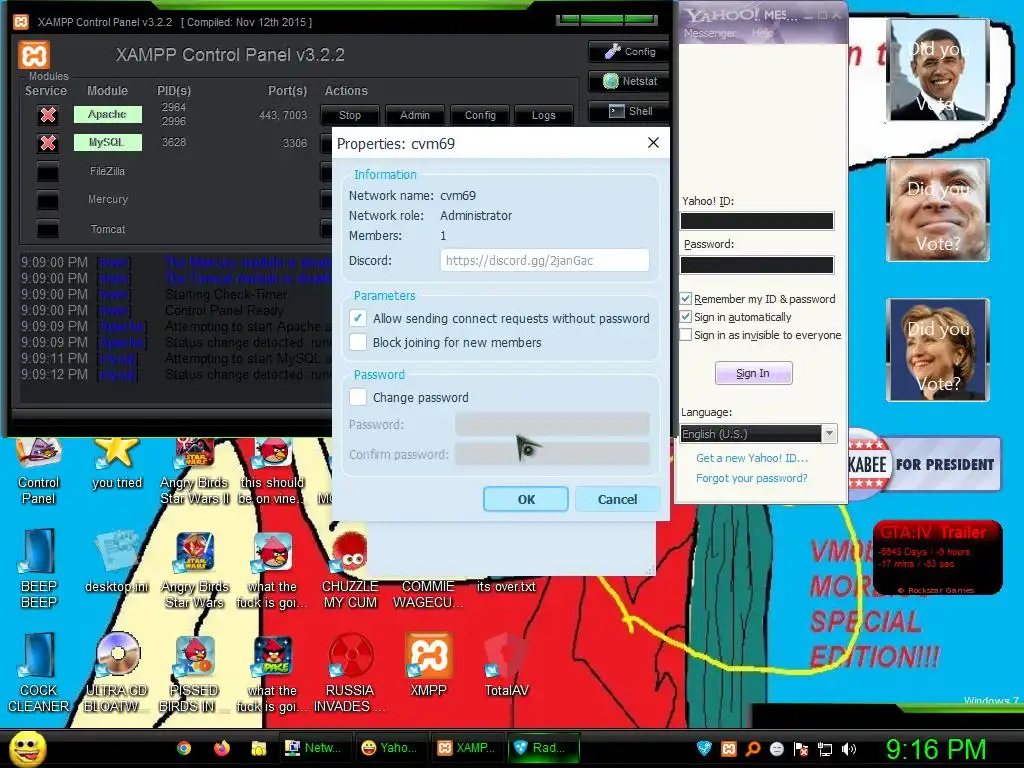Click the 9:16 PM taskbar clock
This screenshot has height=768, width=1024.
click(936, 750)
